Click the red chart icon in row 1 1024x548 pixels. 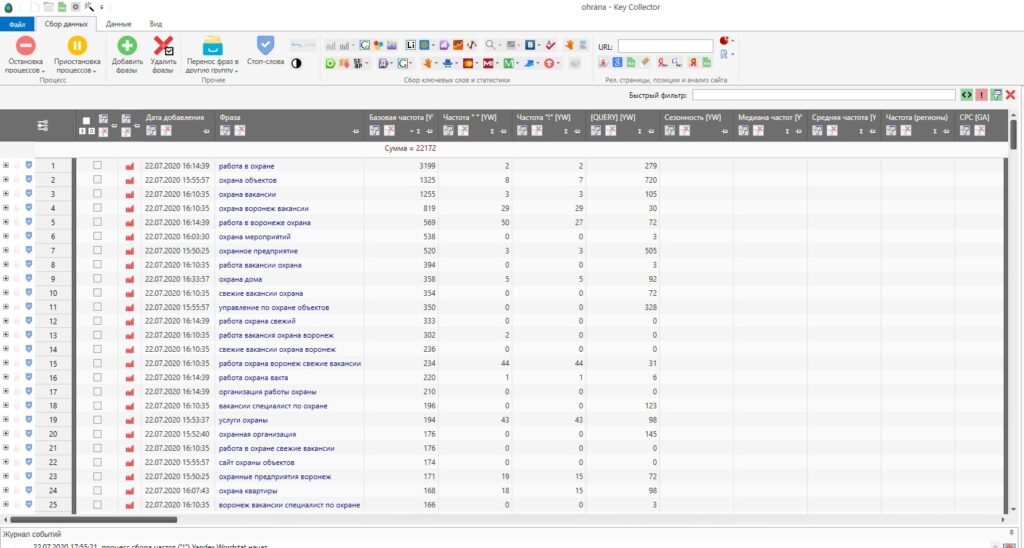129,165
